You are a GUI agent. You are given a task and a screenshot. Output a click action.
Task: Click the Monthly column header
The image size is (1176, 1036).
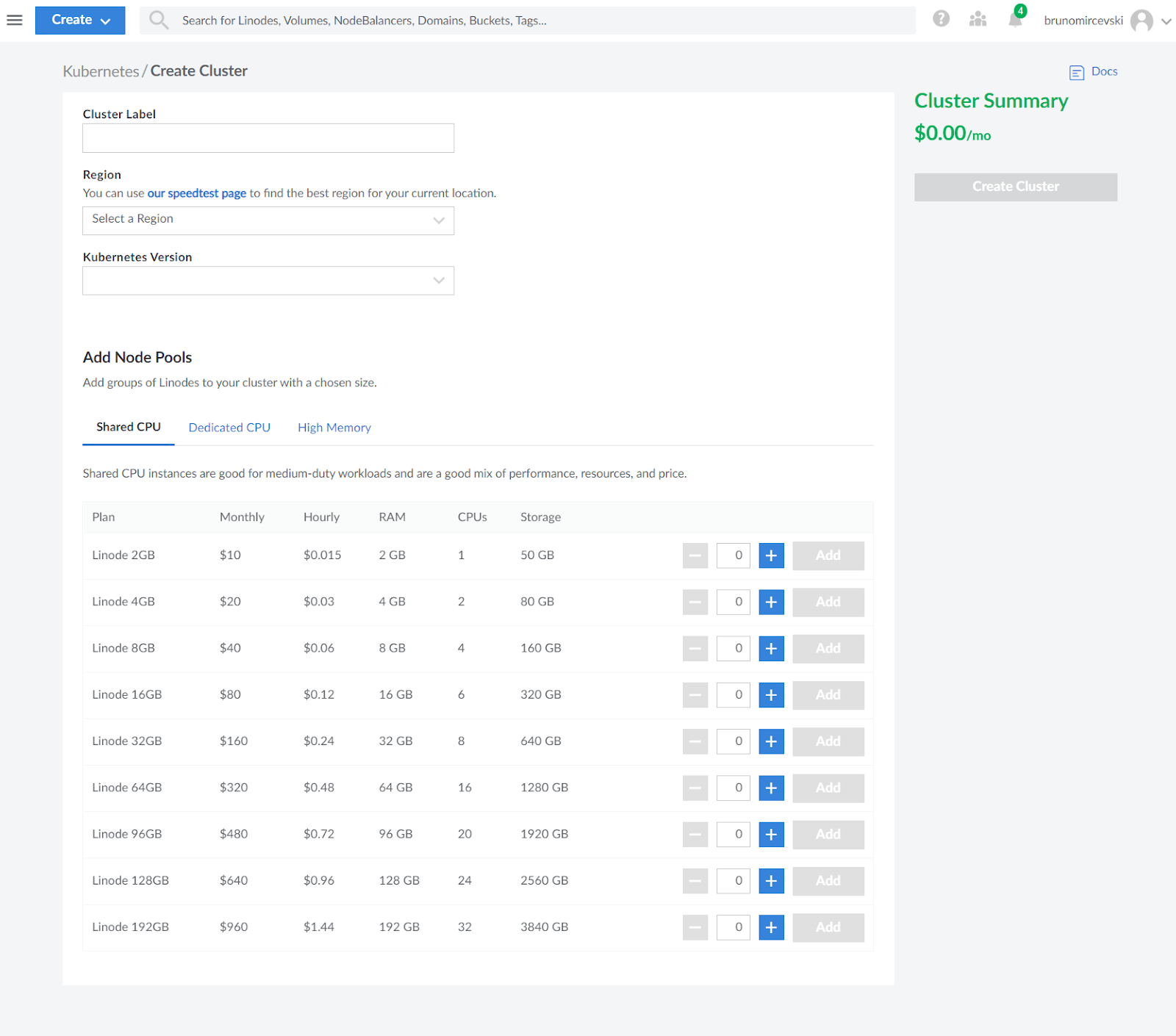click(x=242, y=517)
